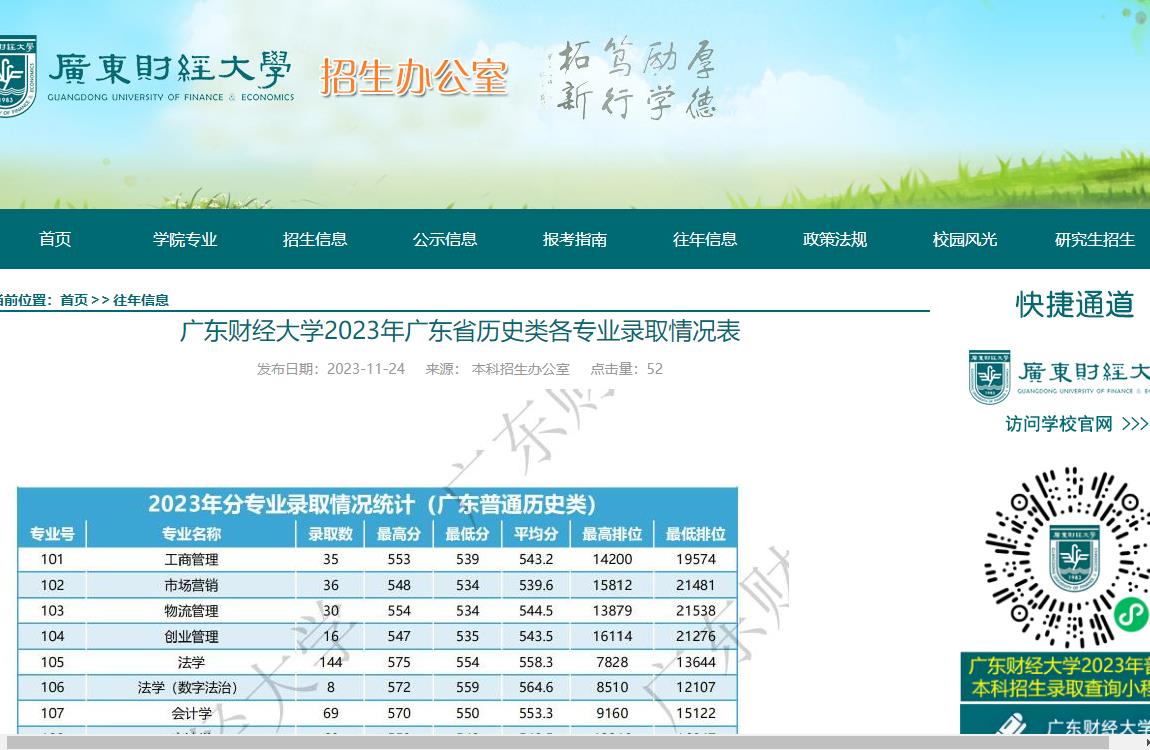
Task: Click the mini-program QR code image
Action: pyautogui.click(x=1066, y=559)
